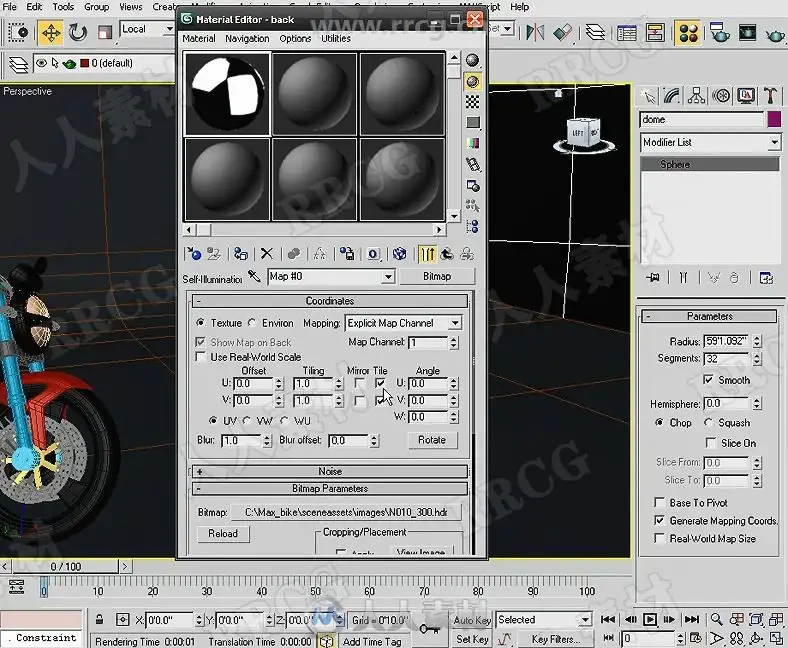Enable Use Real-World Scale checkbox

[x=202, y=357]
